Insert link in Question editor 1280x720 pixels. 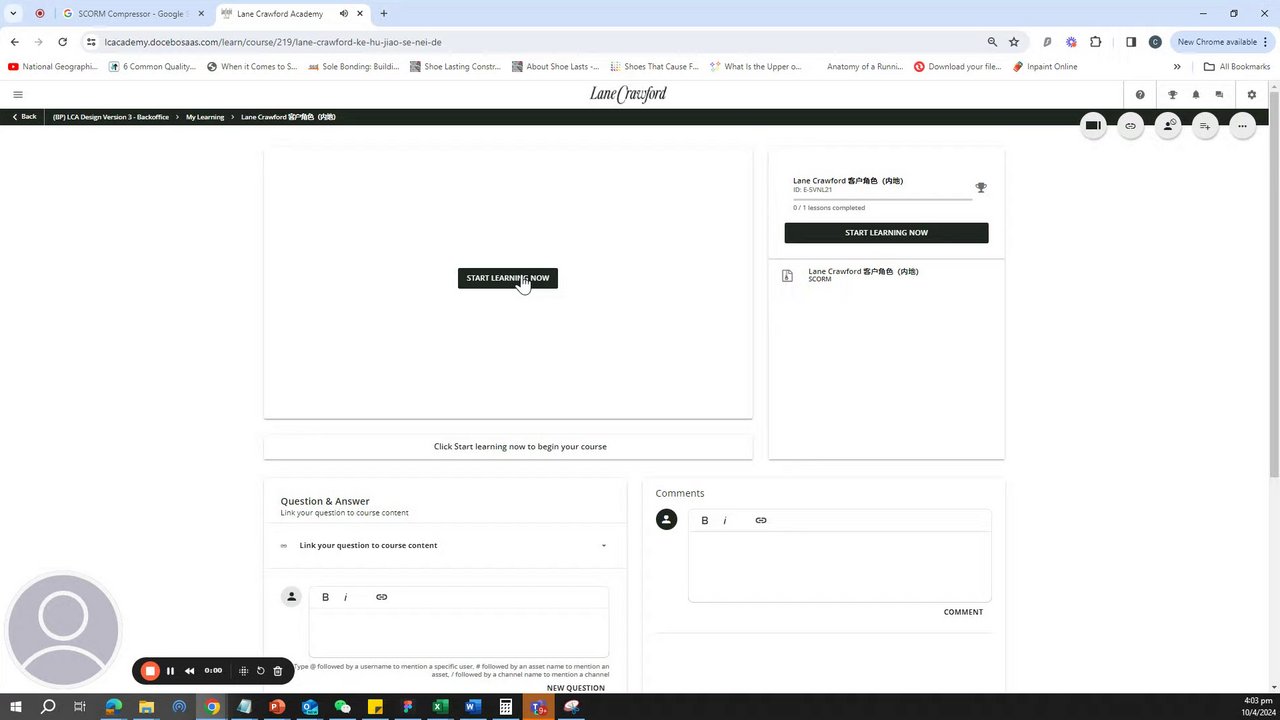coord(381,597)
